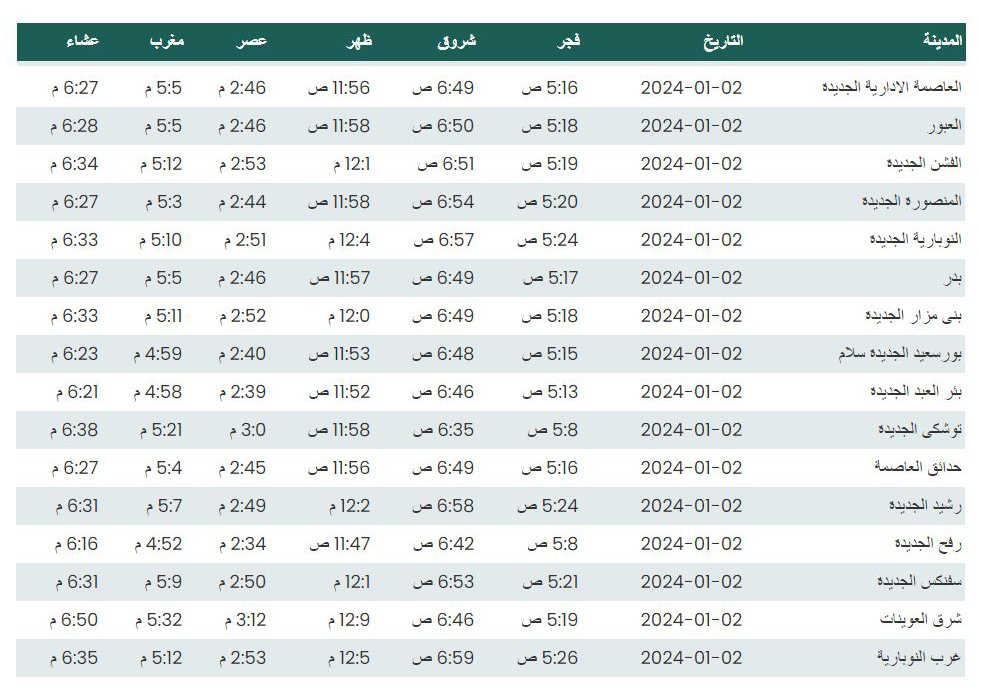This screenshot has width=981, height=690.
Task: Select the عشاء column header
Action: point(83,41)
